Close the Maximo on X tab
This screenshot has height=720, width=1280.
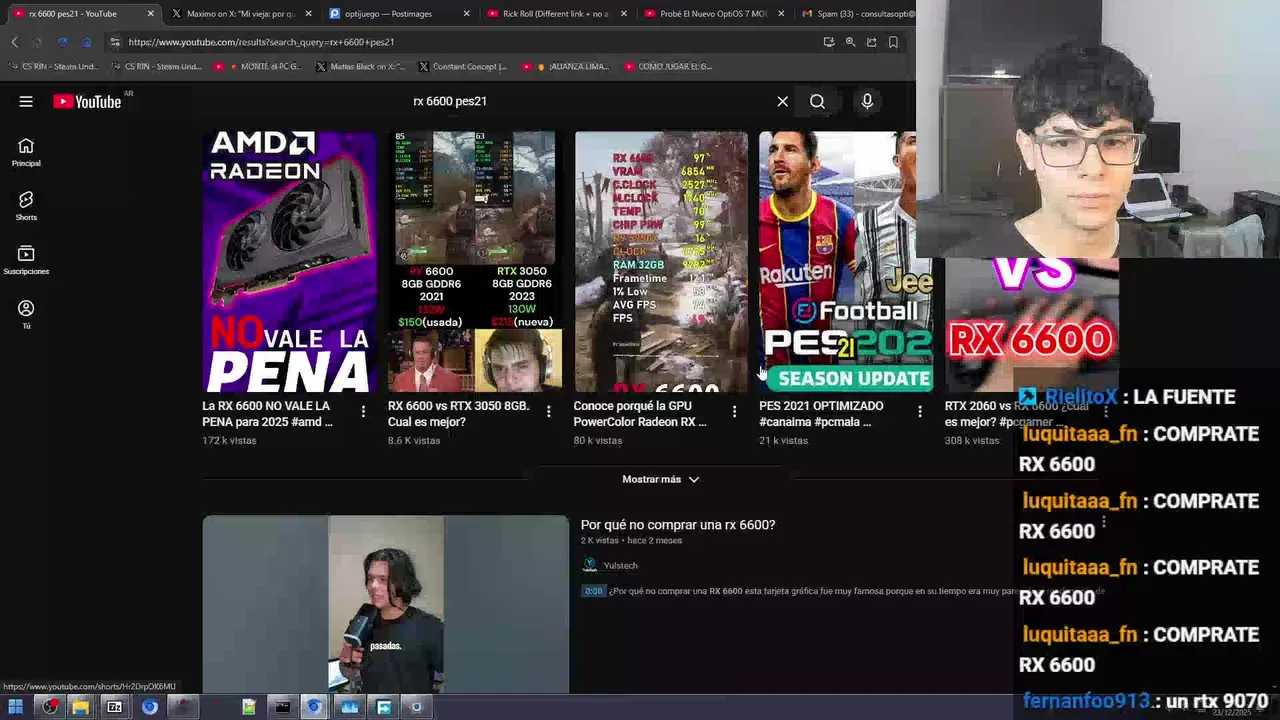point(308,14)
